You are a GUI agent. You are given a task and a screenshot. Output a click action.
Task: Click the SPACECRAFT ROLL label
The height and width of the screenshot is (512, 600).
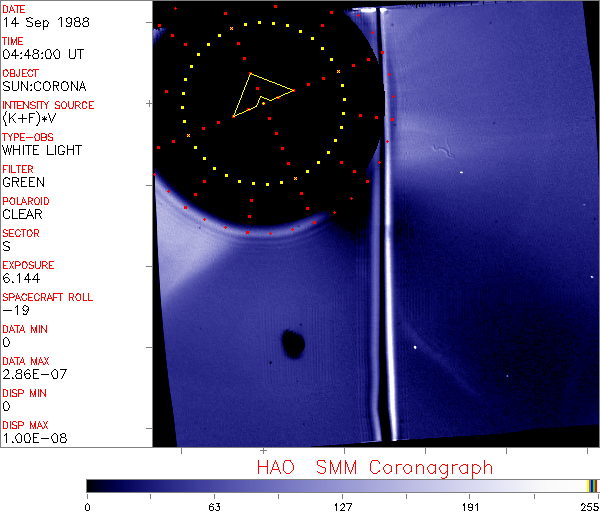pos(45,297)
